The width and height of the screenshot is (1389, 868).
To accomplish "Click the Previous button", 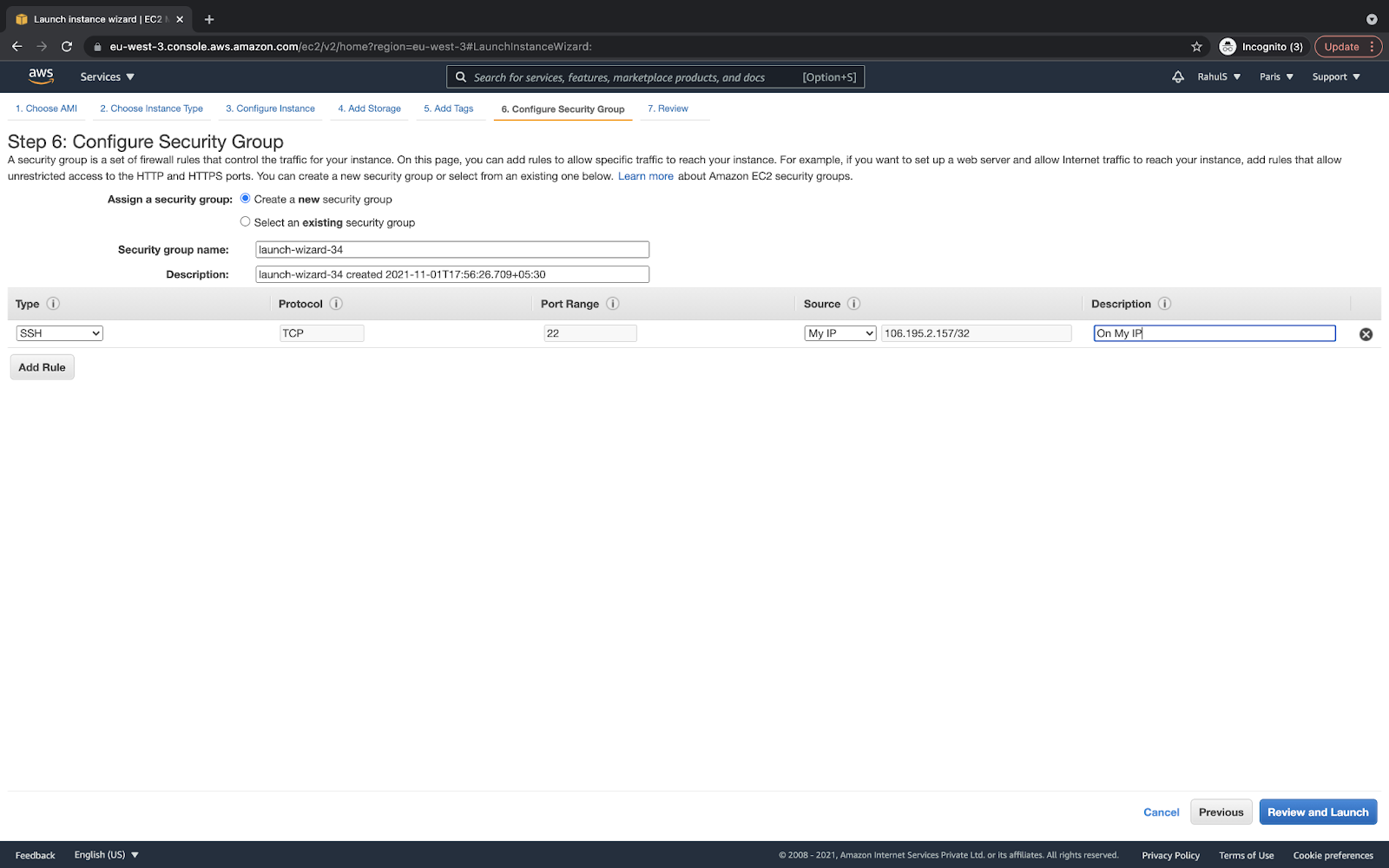I will pyautogui.click(x=1221, y=812).
